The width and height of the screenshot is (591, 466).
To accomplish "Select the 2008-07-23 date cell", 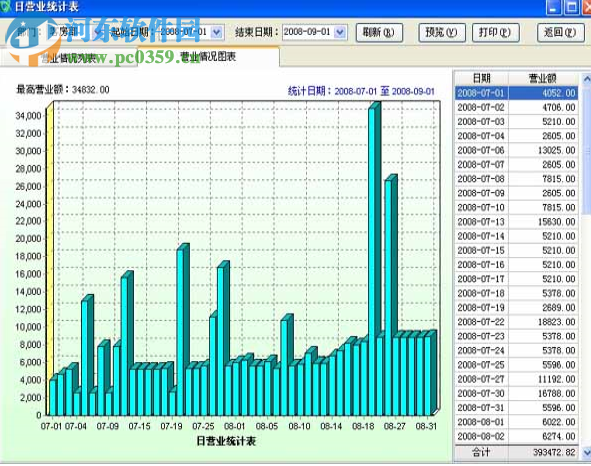I will pos(481,337).
